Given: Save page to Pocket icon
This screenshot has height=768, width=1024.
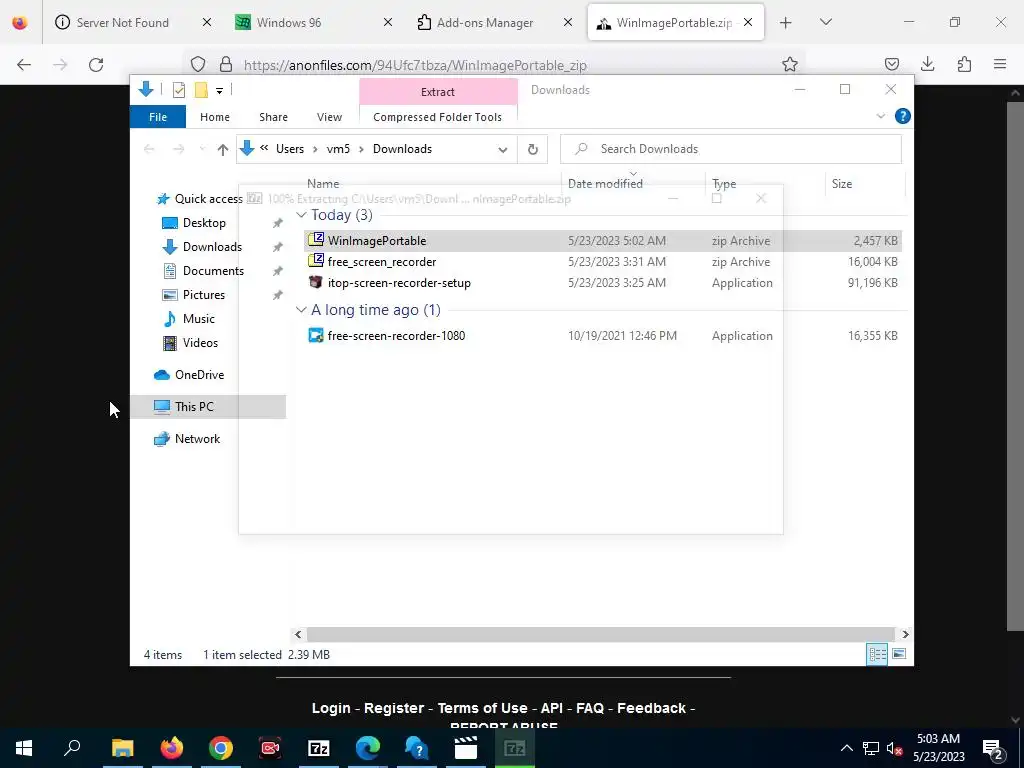Looking at the screenshot, I should [891, 64].
